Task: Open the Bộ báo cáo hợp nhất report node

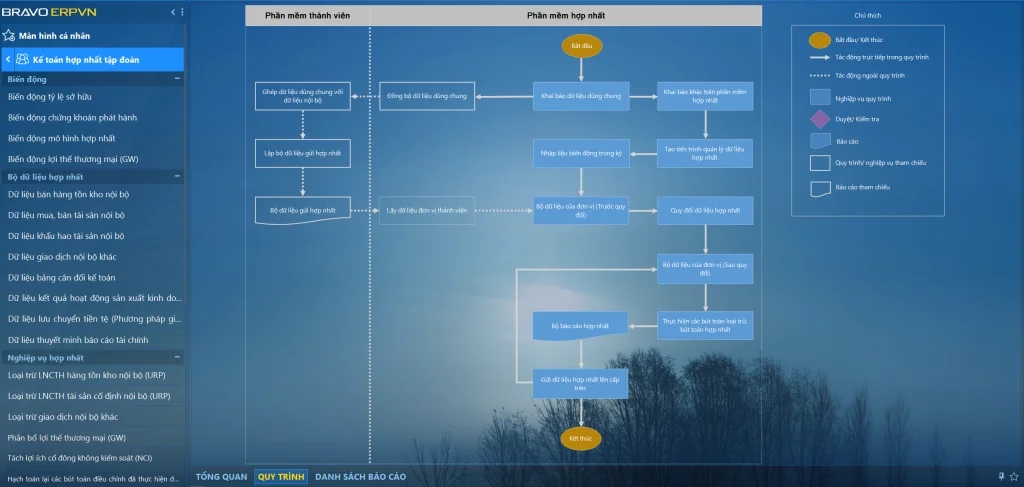Action: tap(581, 326)
